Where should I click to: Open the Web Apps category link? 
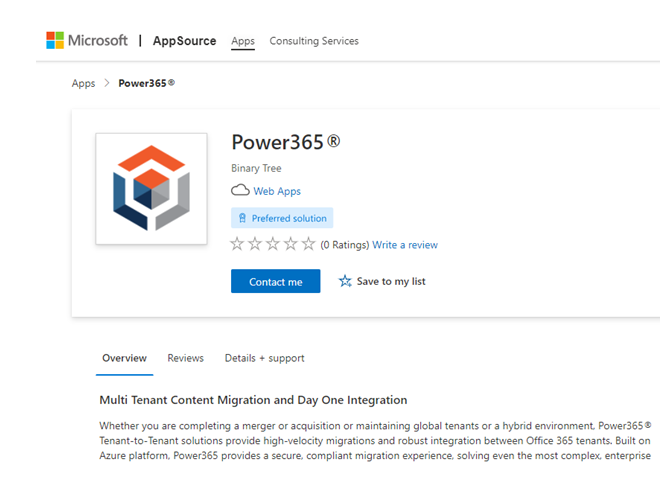(277, 191)
